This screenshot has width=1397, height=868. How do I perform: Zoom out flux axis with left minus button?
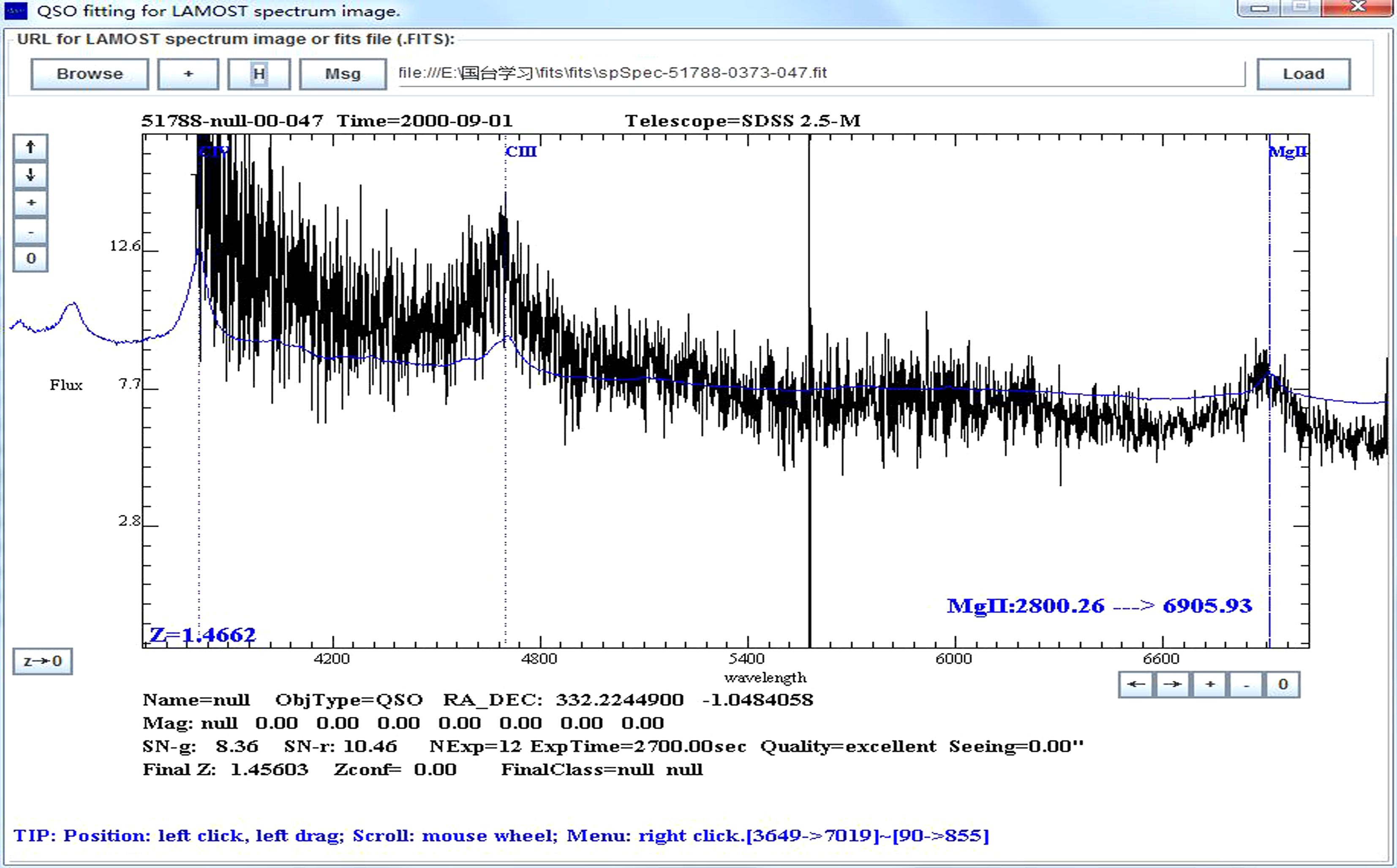coord(30,231)
